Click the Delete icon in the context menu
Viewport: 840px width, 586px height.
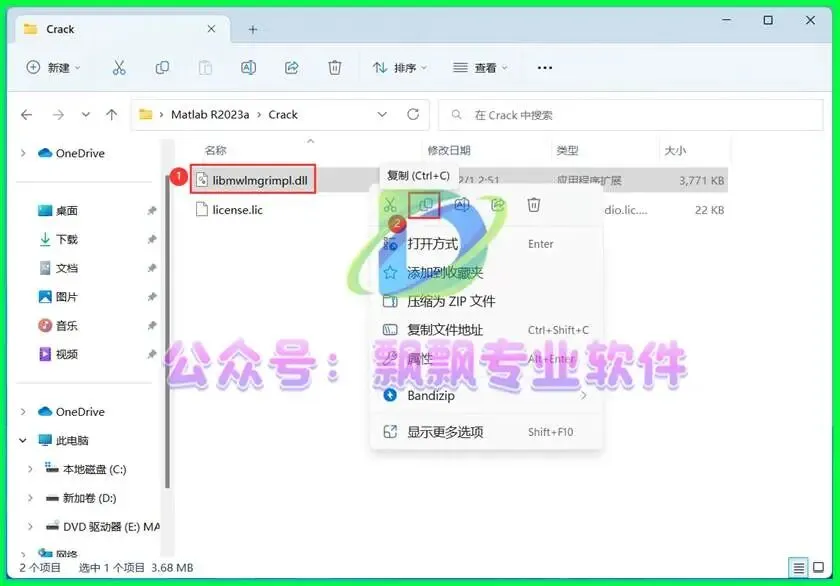(534, 205)
